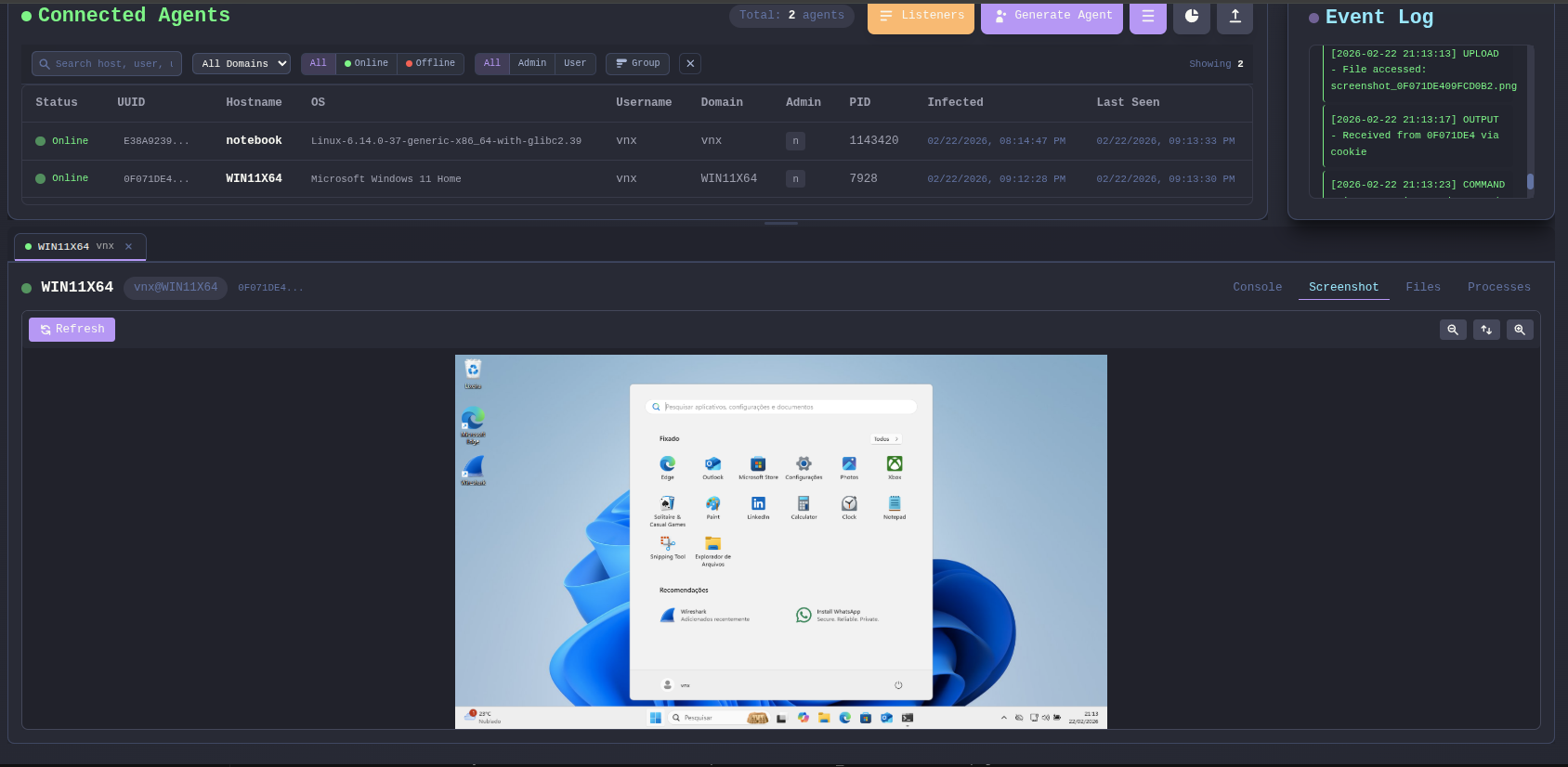This screenshot has width=1568, height=767.
Task: Filter agents by Offline status
Action: tap(431, 63)
